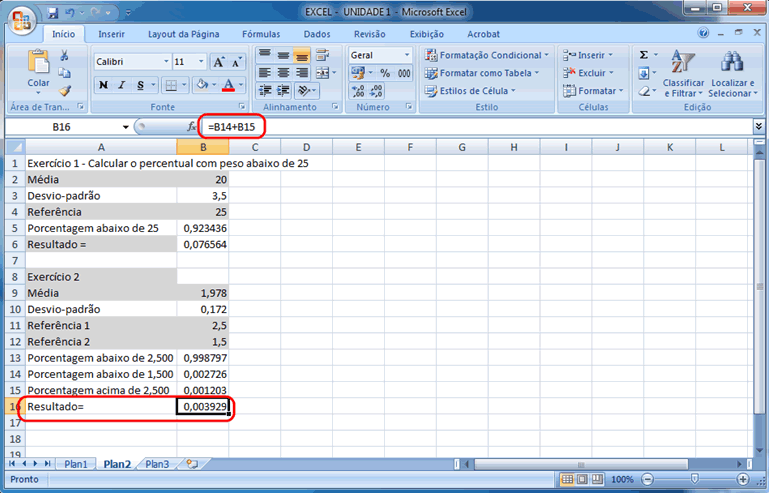Click Estilos de Célula button

tap(482, 91)
